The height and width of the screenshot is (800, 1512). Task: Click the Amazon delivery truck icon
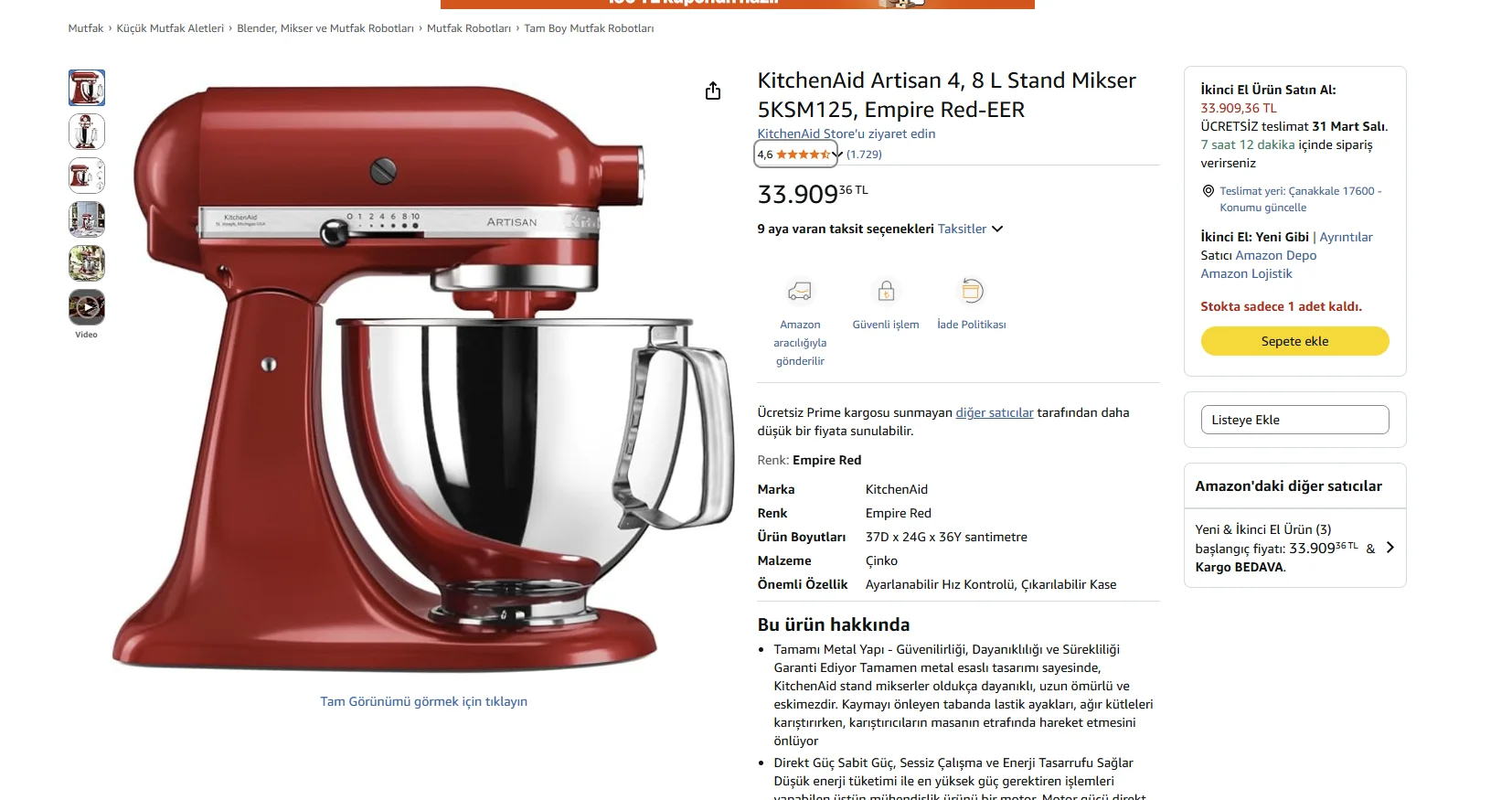coord(800,292)
